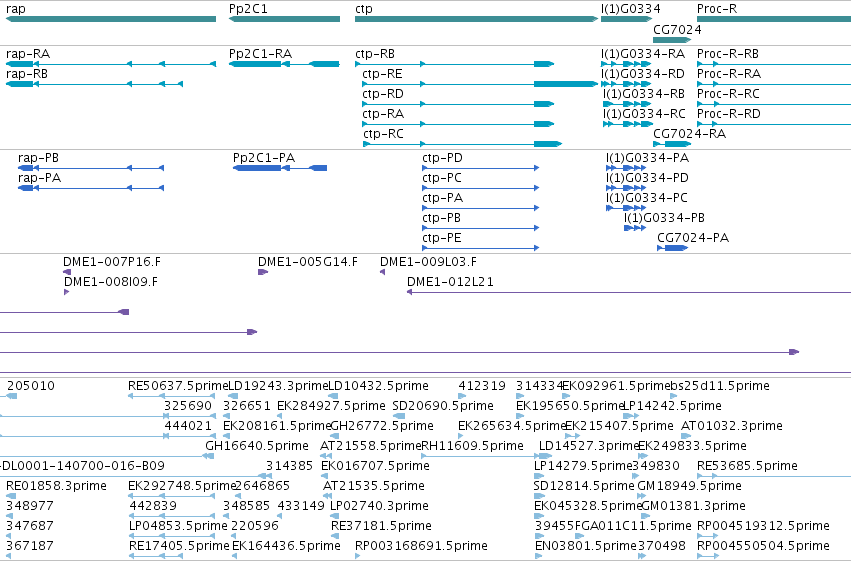Click the AT01032.3prime EST label
The height and width of the screenshot is (561, 851).
[x=732, y=426]
